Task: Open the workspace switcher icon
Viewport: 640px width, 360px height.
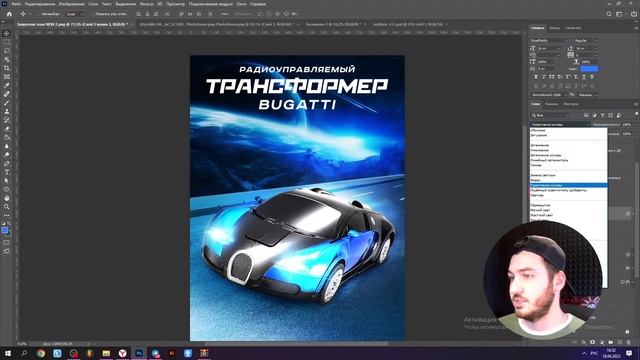Action: point(620,14)
